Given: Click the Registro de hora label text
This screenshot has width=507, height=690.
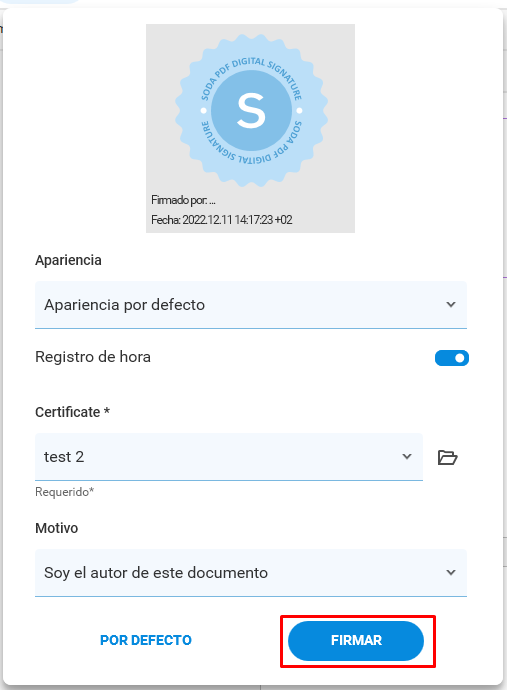Looking at the screenshot, I should (93, 357).
